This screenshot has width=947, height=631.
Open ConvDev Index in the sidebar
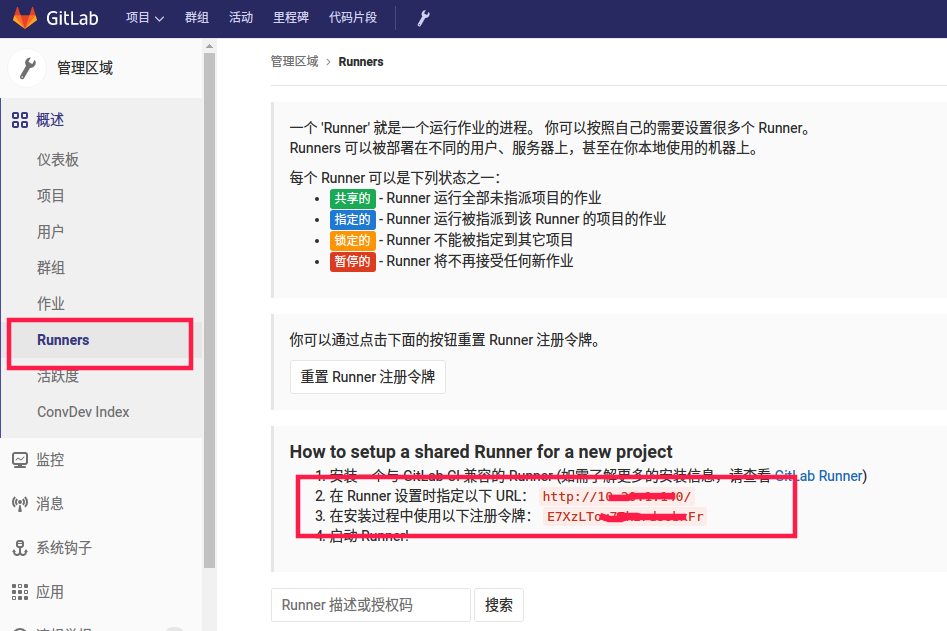tap(83, 412)
